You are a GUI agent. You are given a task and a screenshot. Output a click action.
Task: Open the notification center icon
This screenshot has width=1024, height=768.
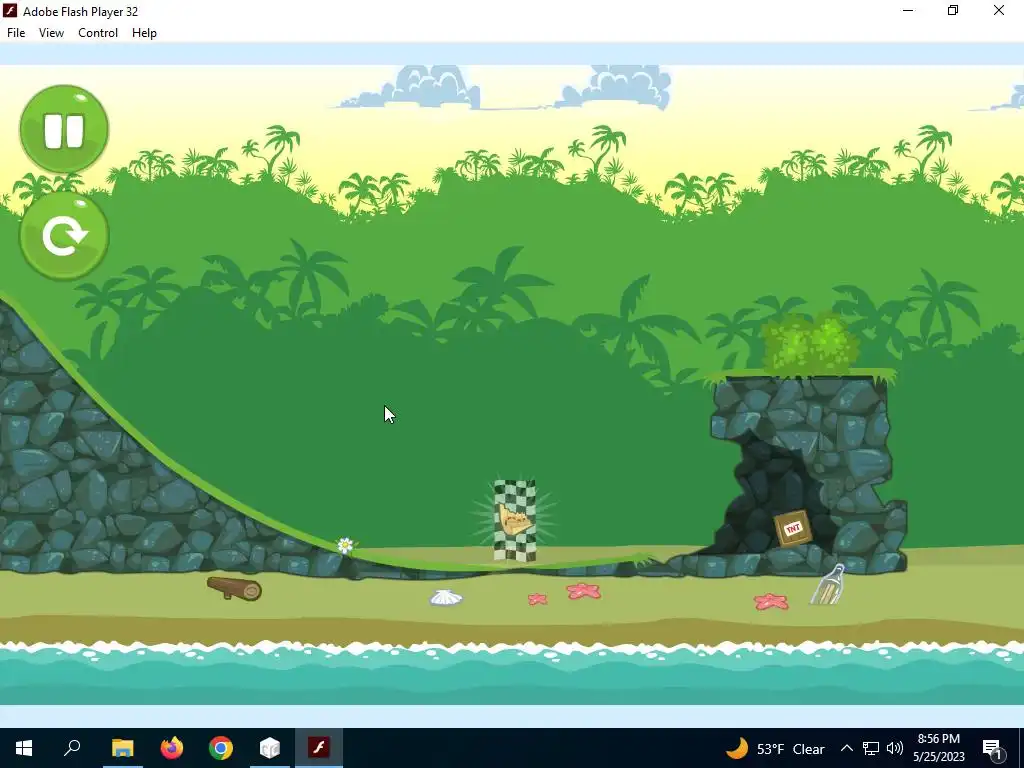tap(993, 748)
